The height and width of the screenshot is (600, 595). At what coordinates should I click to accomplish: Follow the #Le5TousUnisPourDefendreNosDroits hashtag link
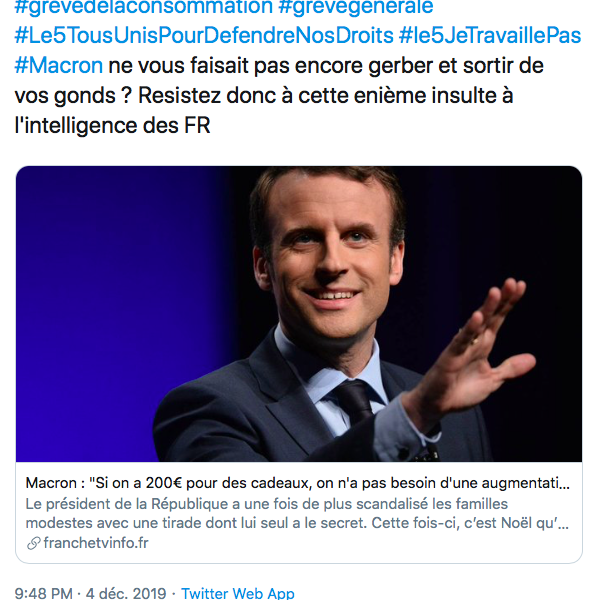coord(204,36)
